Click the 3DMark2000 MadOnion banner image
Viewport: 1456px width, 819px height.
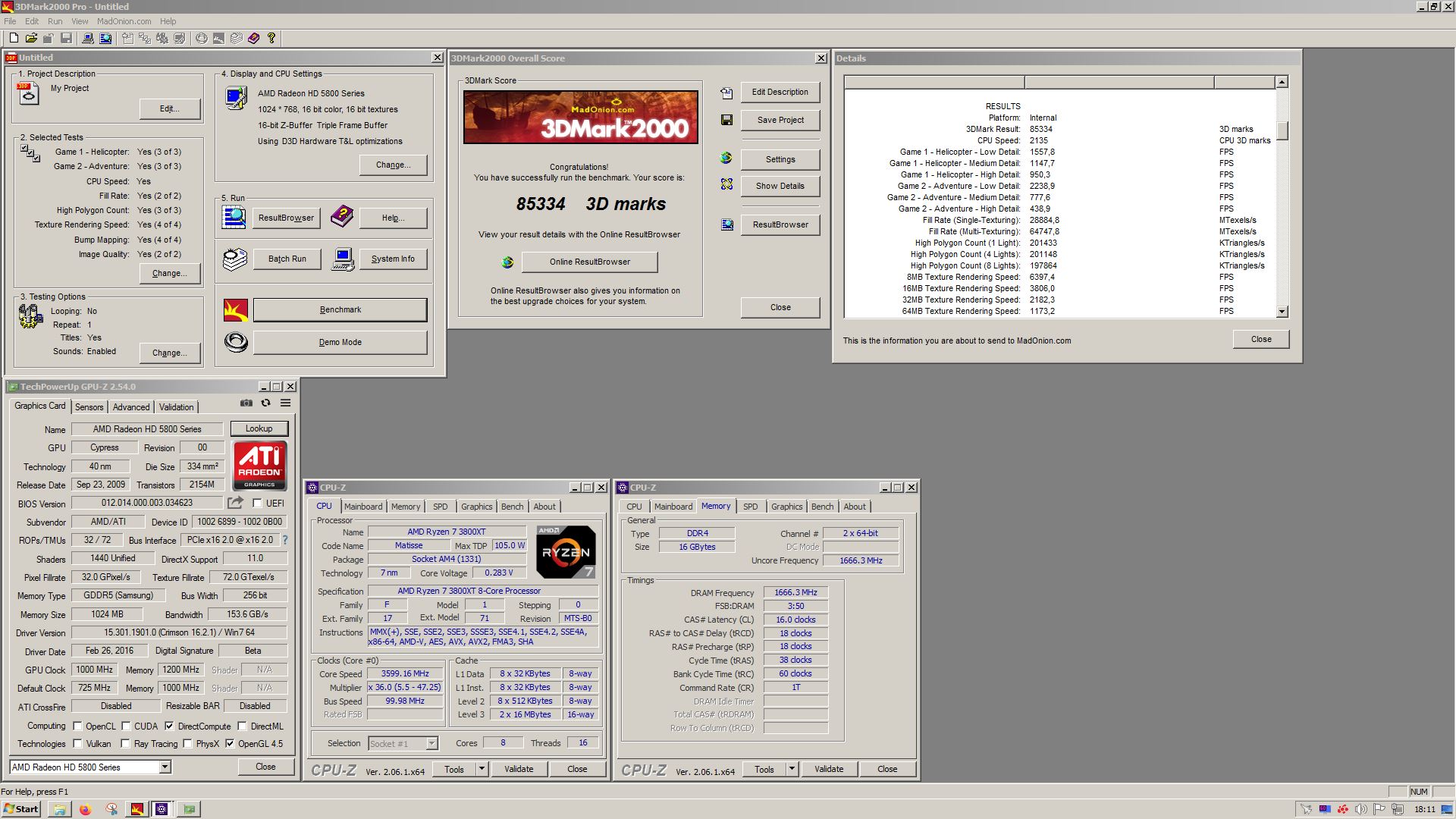[x=581, y=117]
